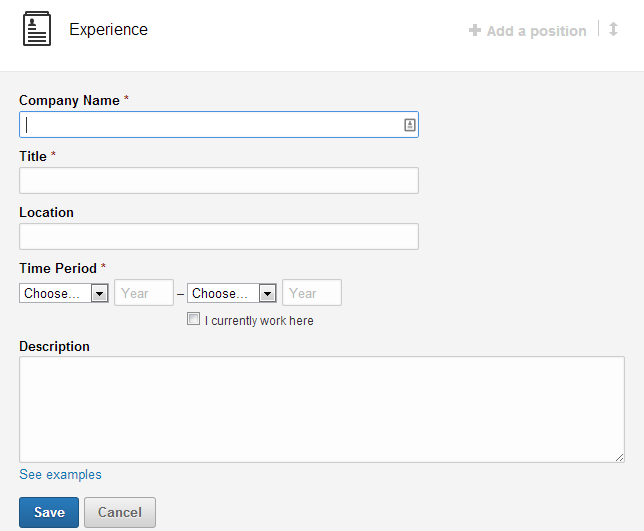Click the arrow of the start month dropdown

click(99, 294)
